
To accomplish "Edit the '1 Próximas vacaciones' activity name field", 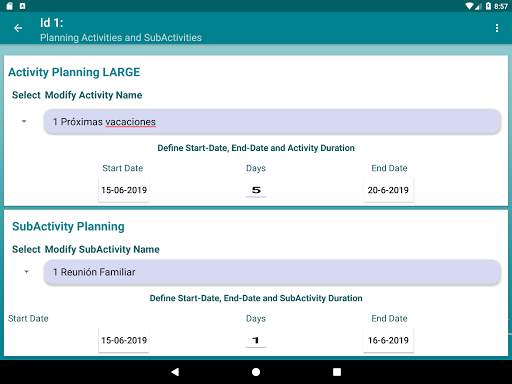I will pyautogui.click(x=272, y=122).
